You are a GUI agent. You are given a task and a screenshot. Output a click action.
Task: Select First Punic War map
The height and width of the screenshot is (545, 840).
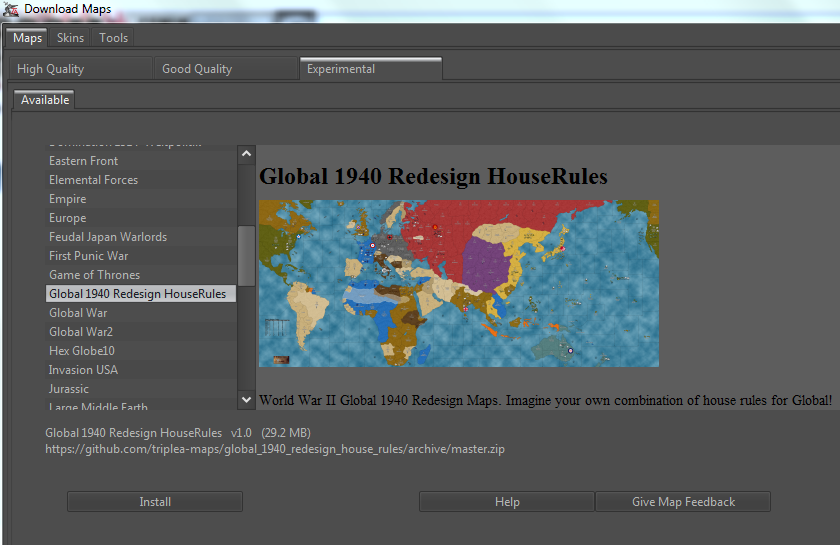tap(140, 256)
